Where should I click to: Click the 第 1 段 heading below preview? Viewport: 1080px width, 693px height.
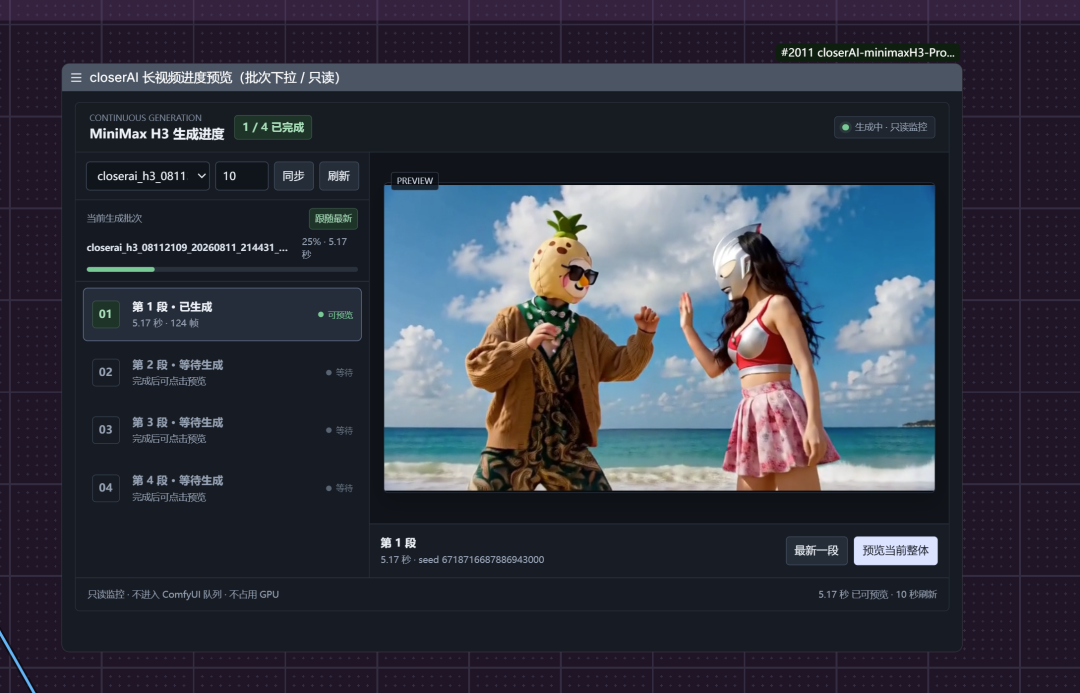pos(398,543)
